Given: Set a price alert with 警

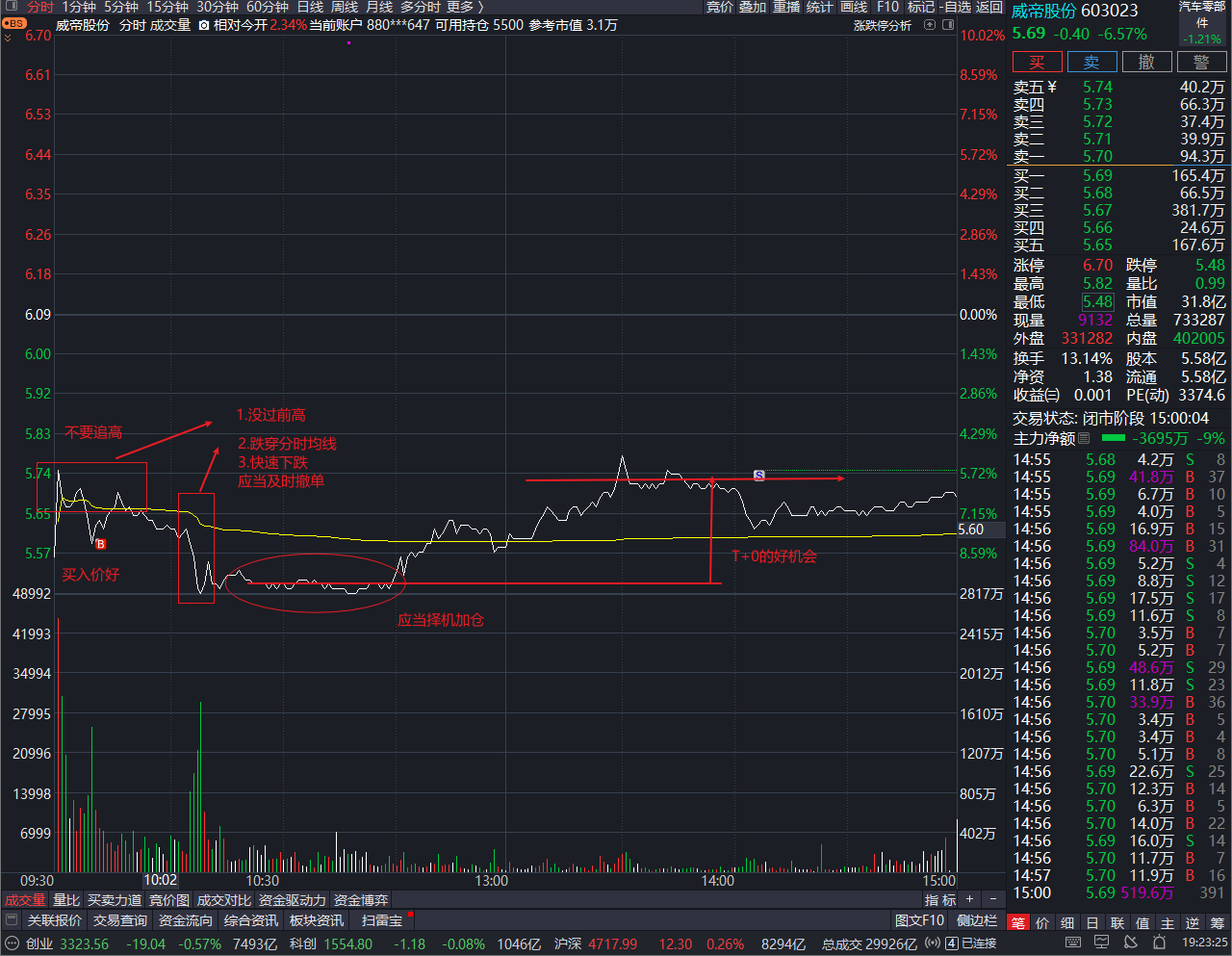Looking at the screenshot, I should click(x=1201, y=62).
